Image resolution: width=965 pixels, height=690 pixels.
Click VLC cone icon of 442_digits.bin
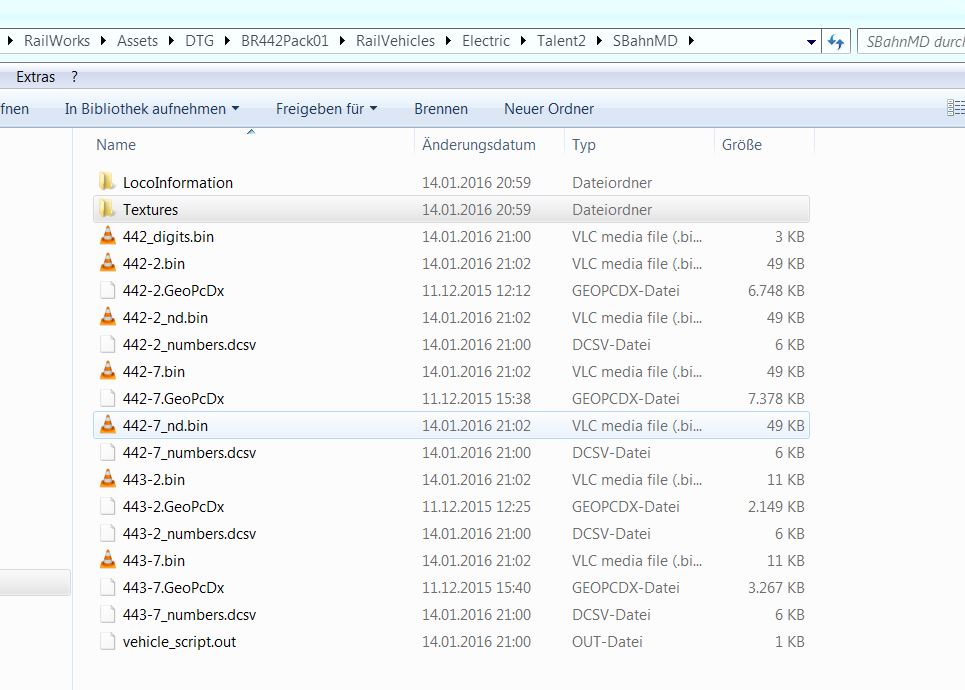[x=107, y=236]
